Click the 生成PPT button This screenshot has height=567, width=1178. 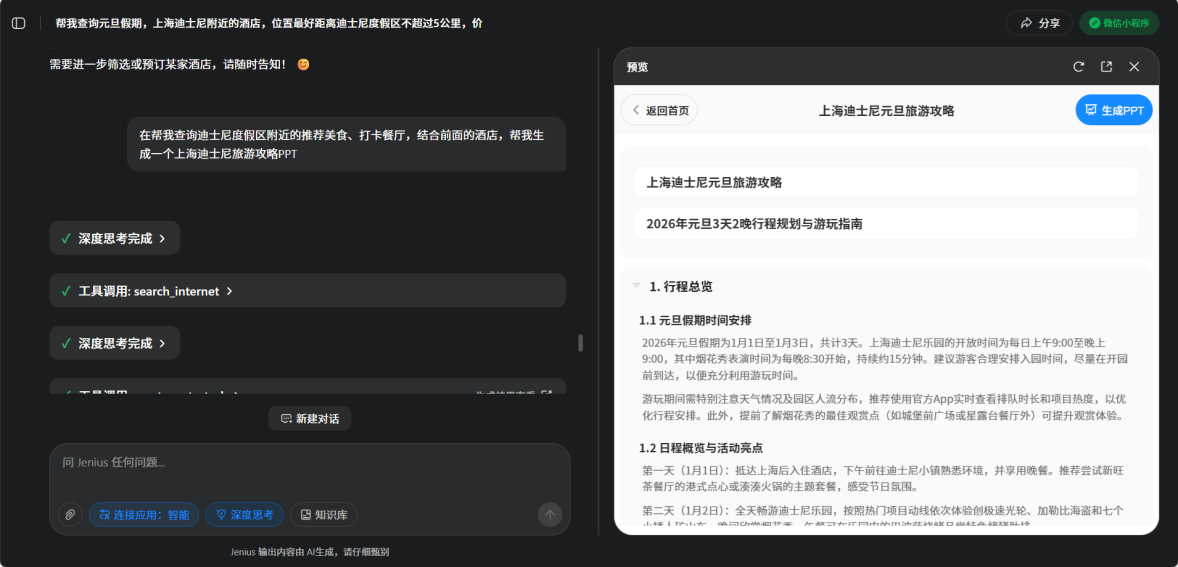(x=1113, y=111)
